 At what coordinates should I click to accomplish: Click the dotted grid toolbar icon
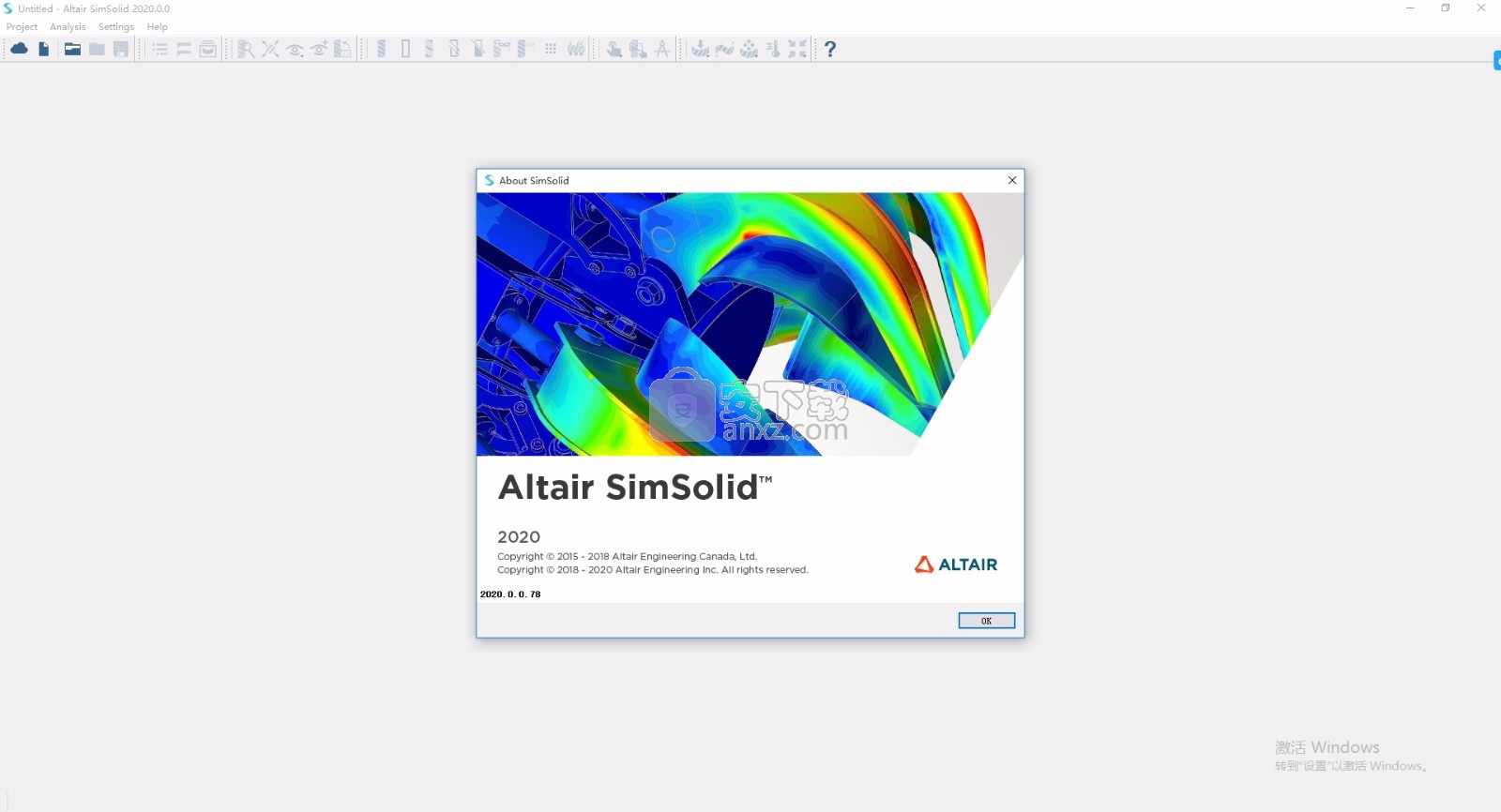pos(551,49)
